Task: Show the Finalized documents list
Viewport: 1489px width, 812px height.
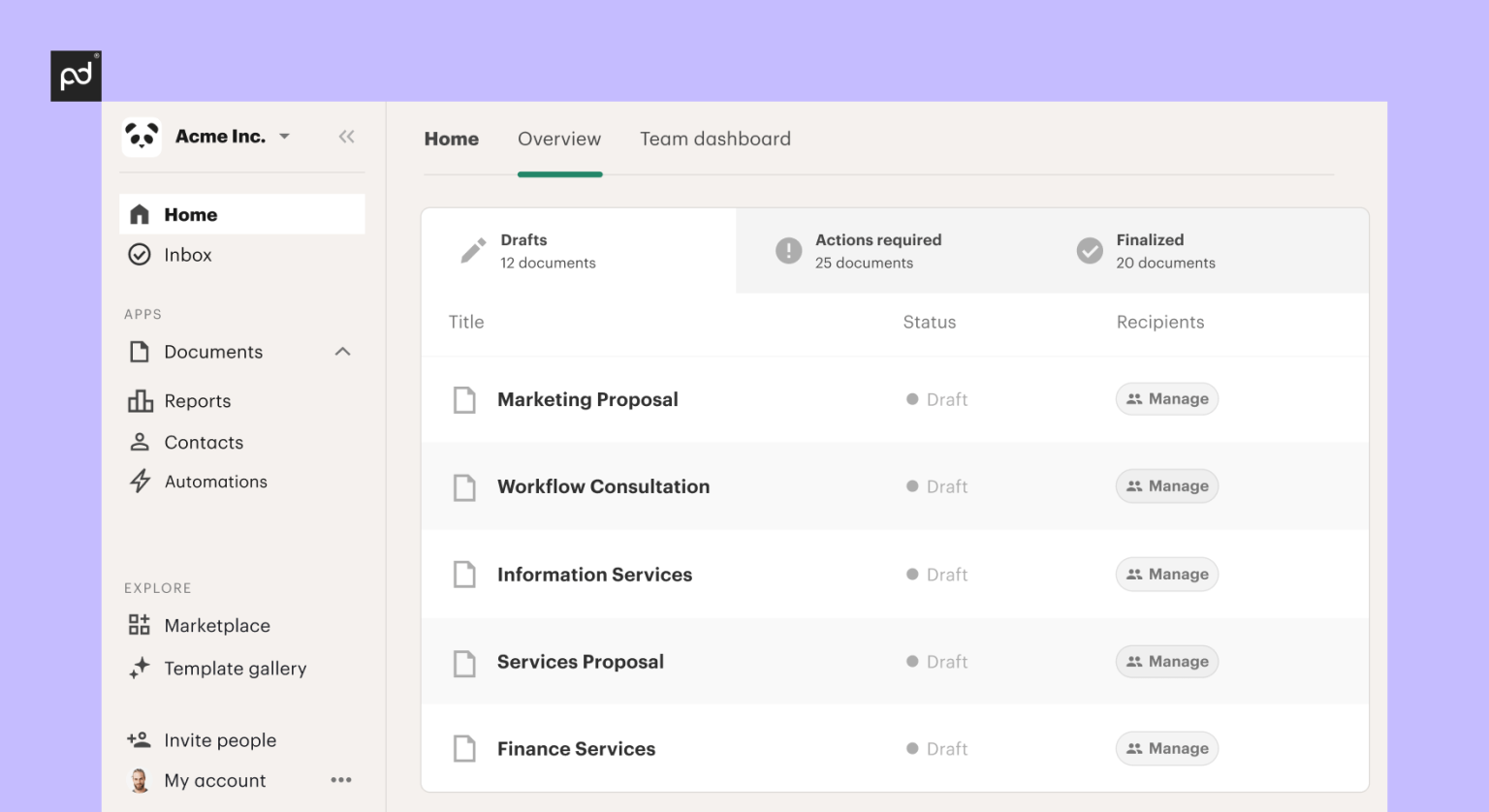Action: (1164, 251)
